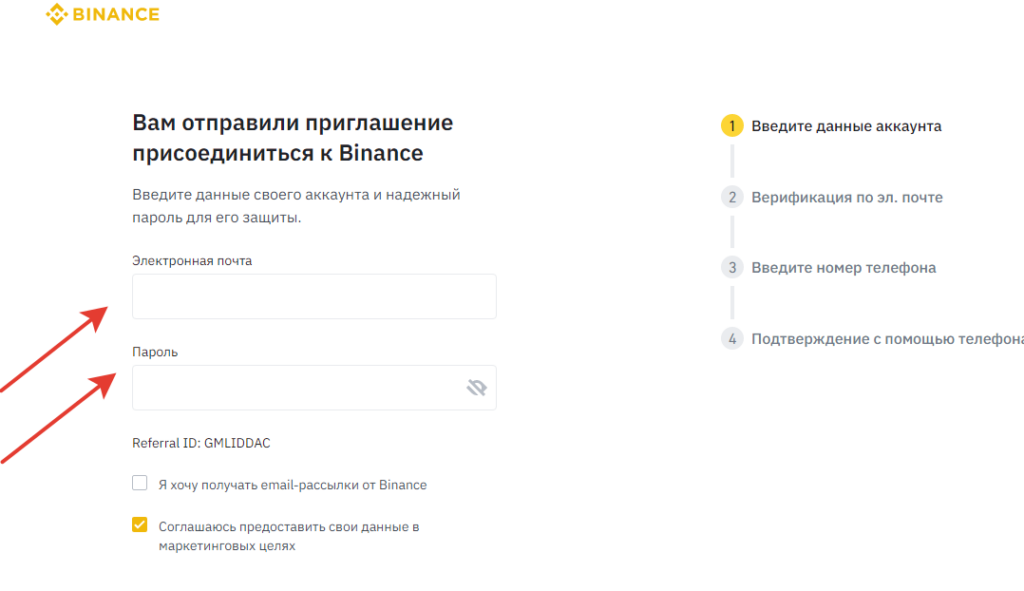Click the step 4 number circle
Viewport: 1024px width, 591px height.
click(732, 339)
